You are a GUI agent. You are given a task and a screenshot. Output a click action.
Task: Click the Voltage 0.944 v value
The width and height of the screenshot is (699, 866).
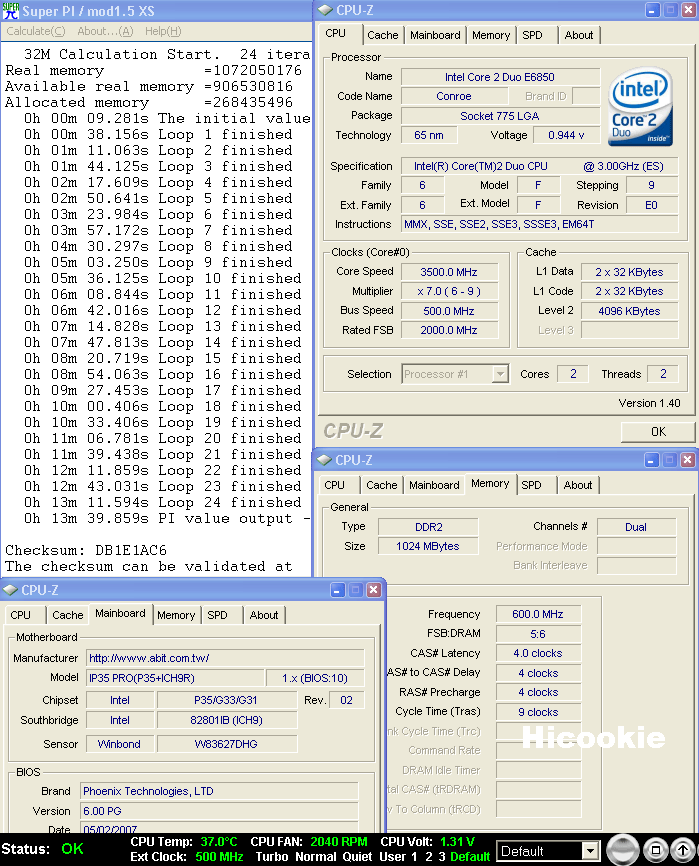point(566,135)
